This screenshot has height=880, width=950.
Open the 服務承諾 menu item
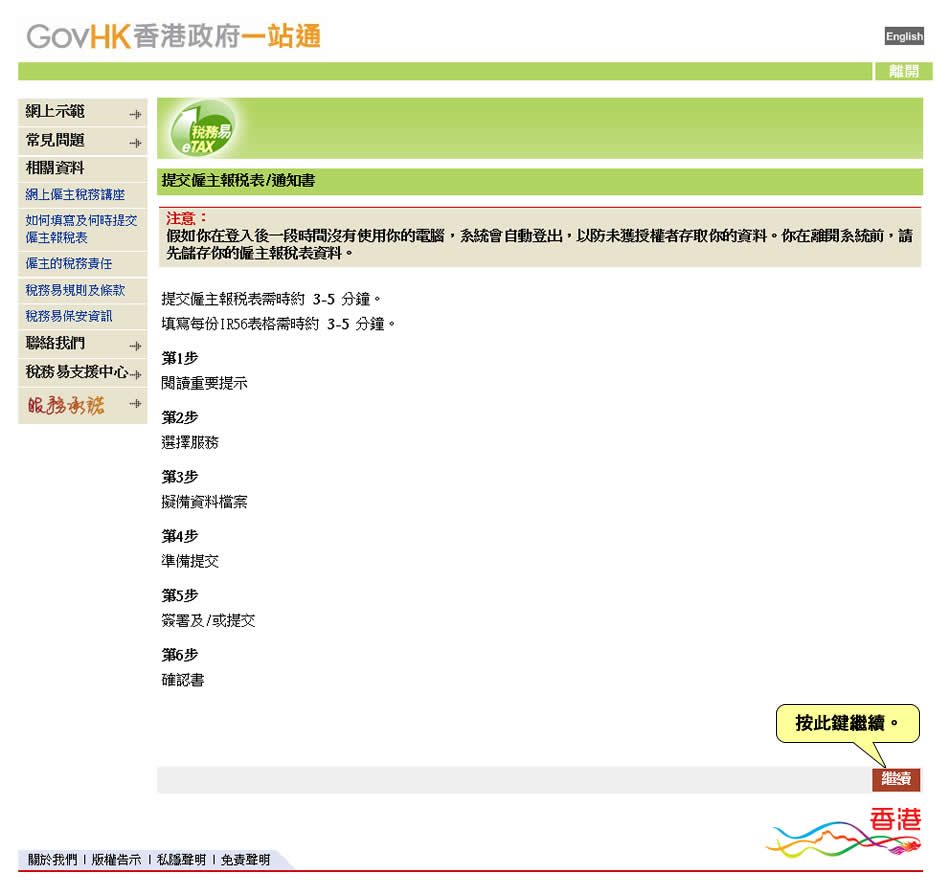[66, 404]
